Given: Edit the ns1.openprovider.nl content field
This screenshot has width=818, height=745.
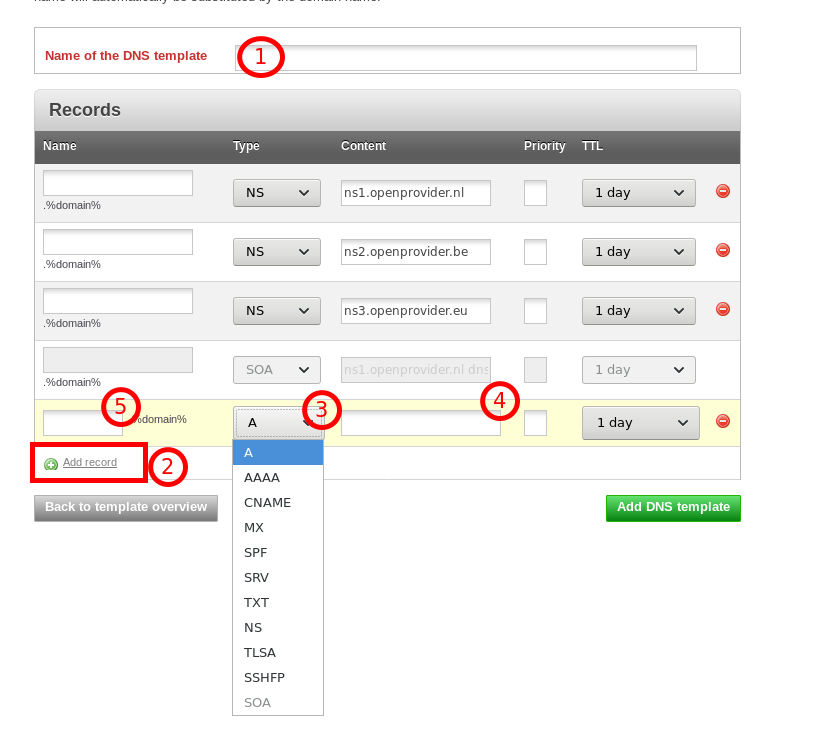Looking at the screenshot, I should tap(416, 193).
